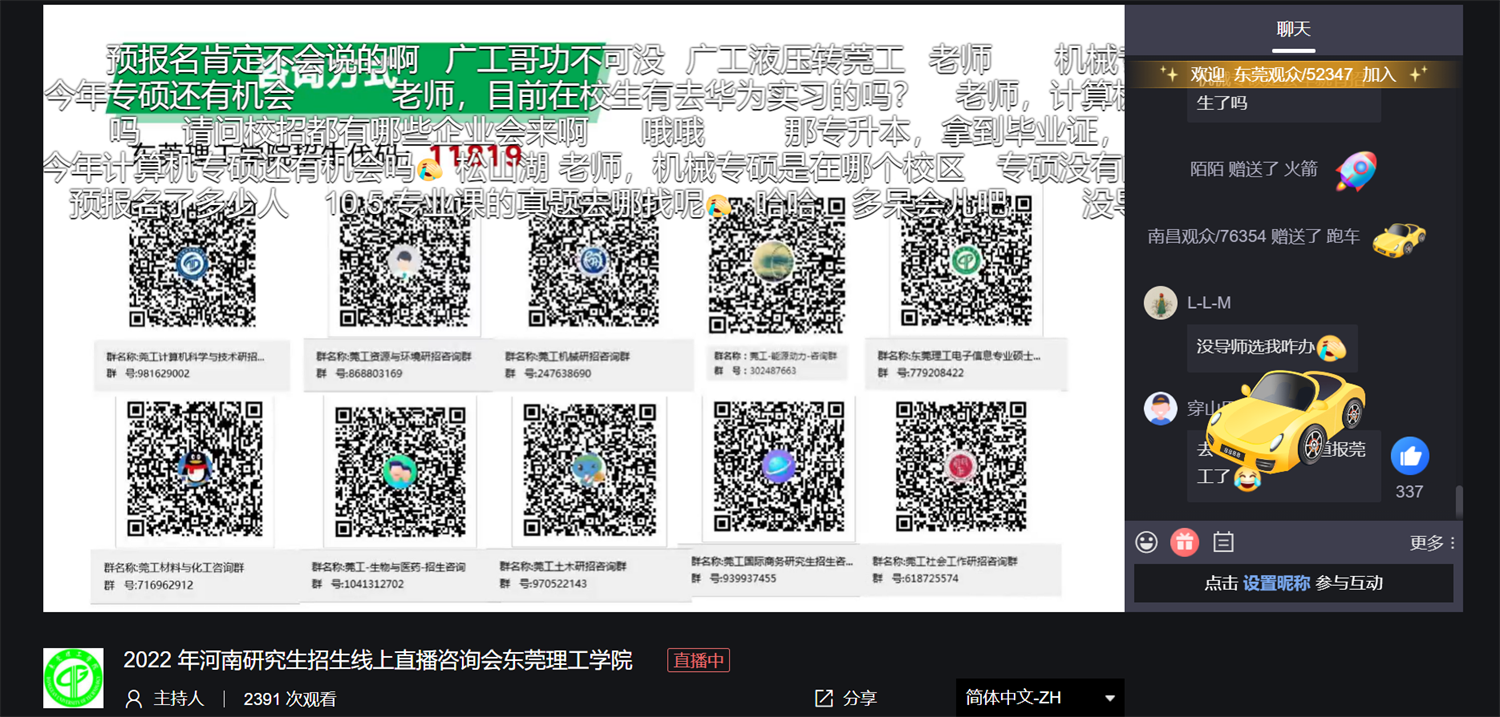This screenshot has height=717, width=1500.
Task: Click the avatar with blue cap
Action: point(1160,408)
